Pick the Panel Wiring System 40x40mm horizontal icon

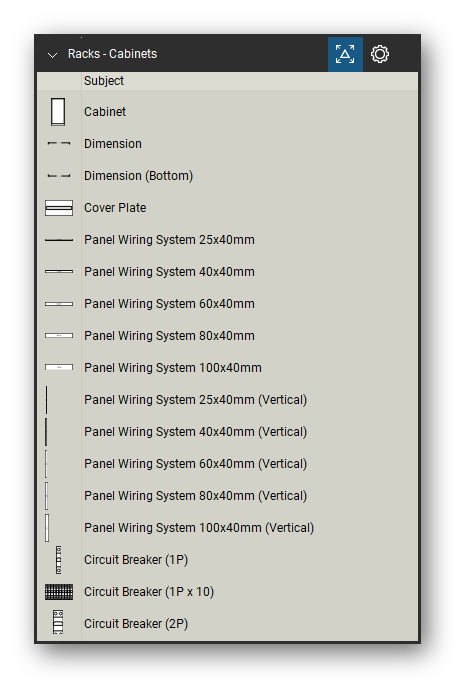point(59,272)
